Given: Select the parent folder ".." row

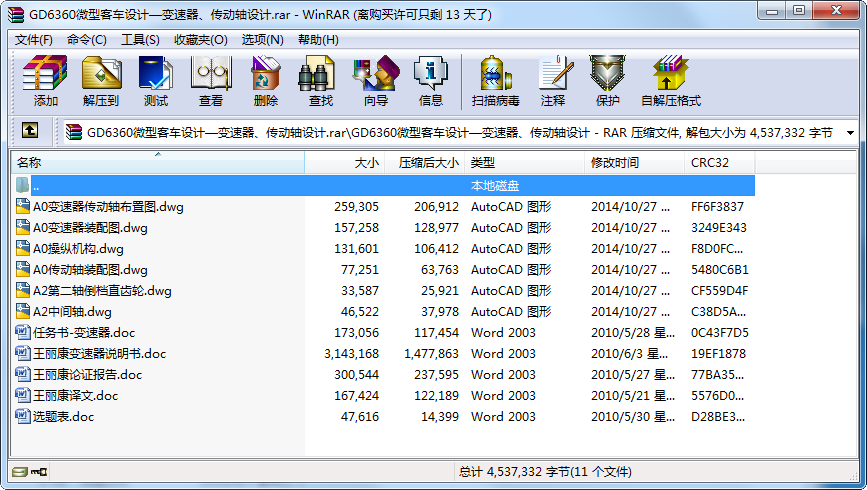Looking at the screenshot, I should point(36,186).
